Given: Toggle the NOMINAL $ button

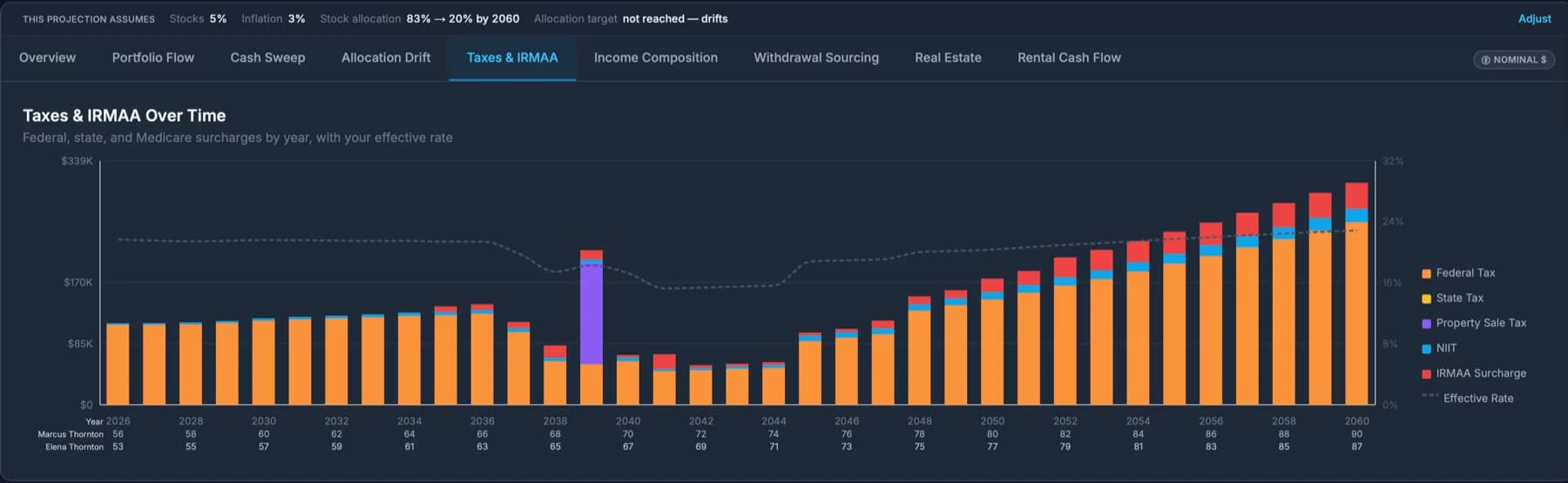Looking at the screenshot, I should [1514, 59].
